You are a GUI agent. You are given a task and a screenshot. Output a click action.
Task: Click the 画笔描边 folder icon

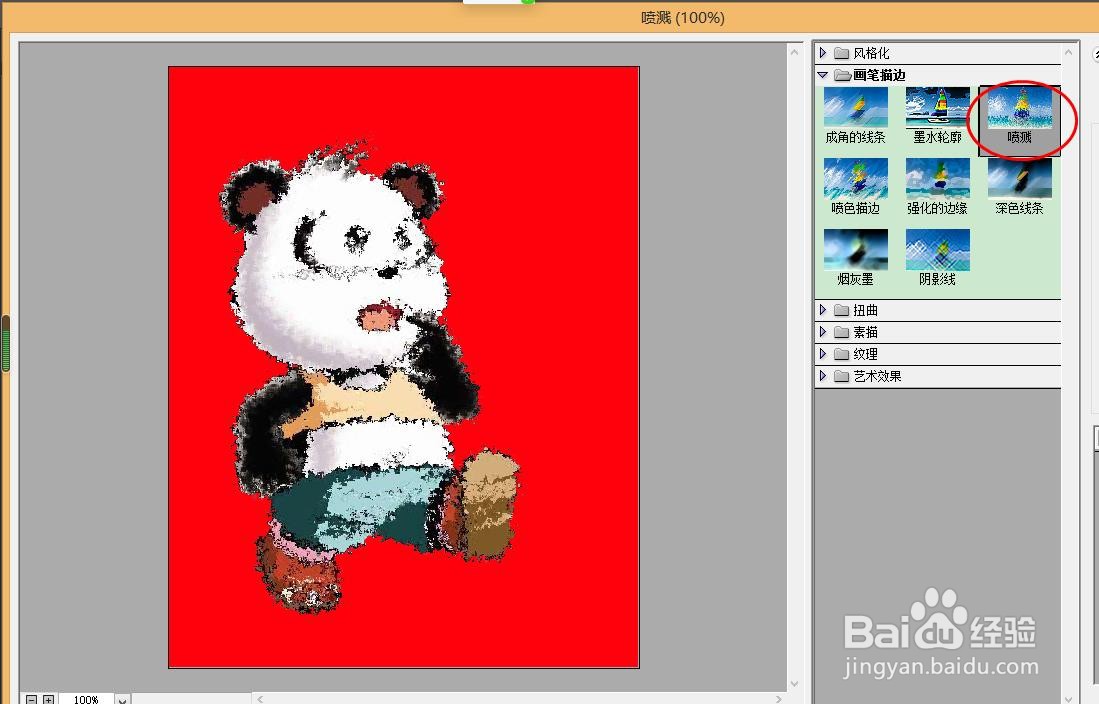pos(841,75)
